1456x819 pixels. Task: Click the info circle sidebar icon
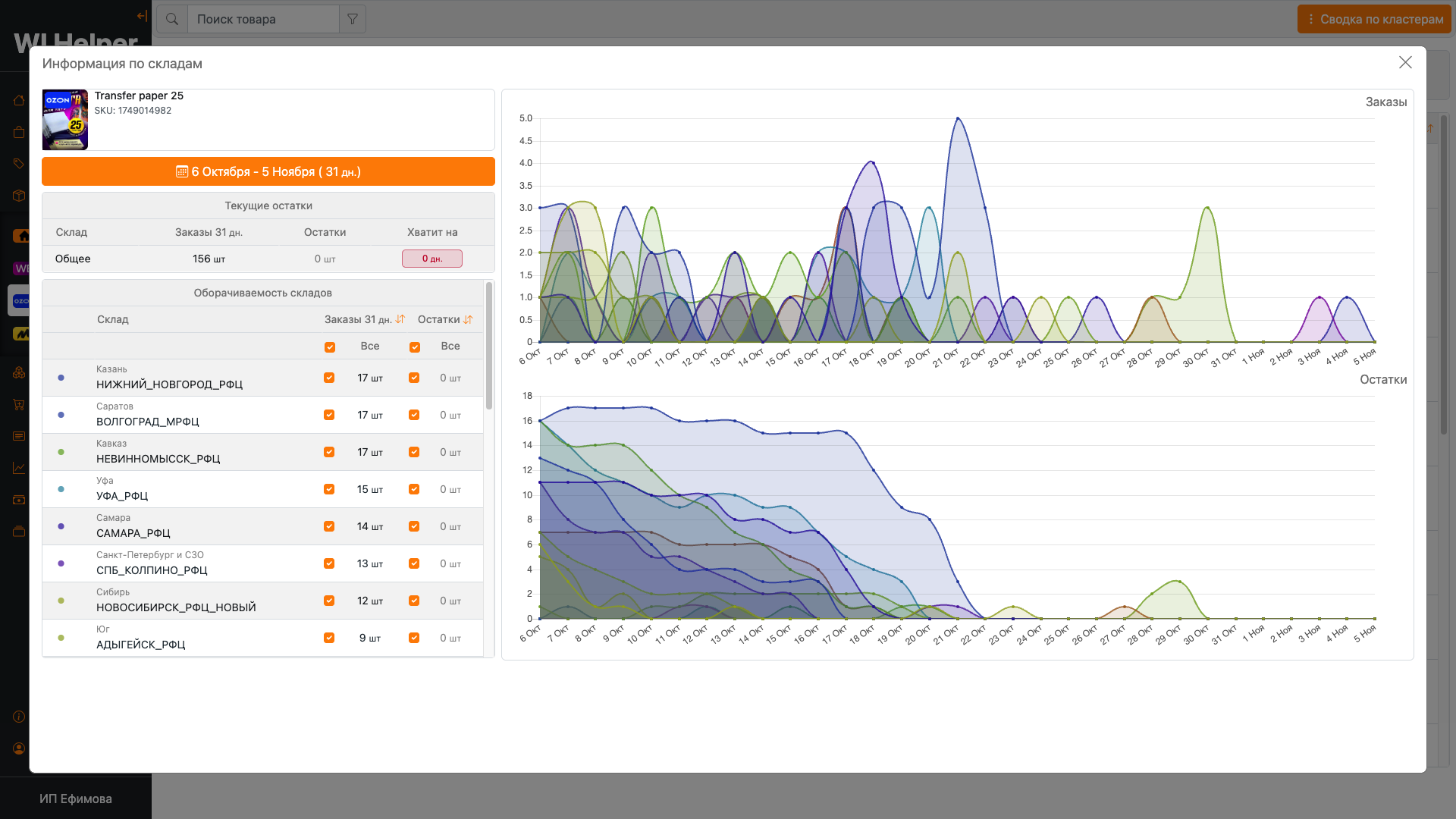pos(19,717)
